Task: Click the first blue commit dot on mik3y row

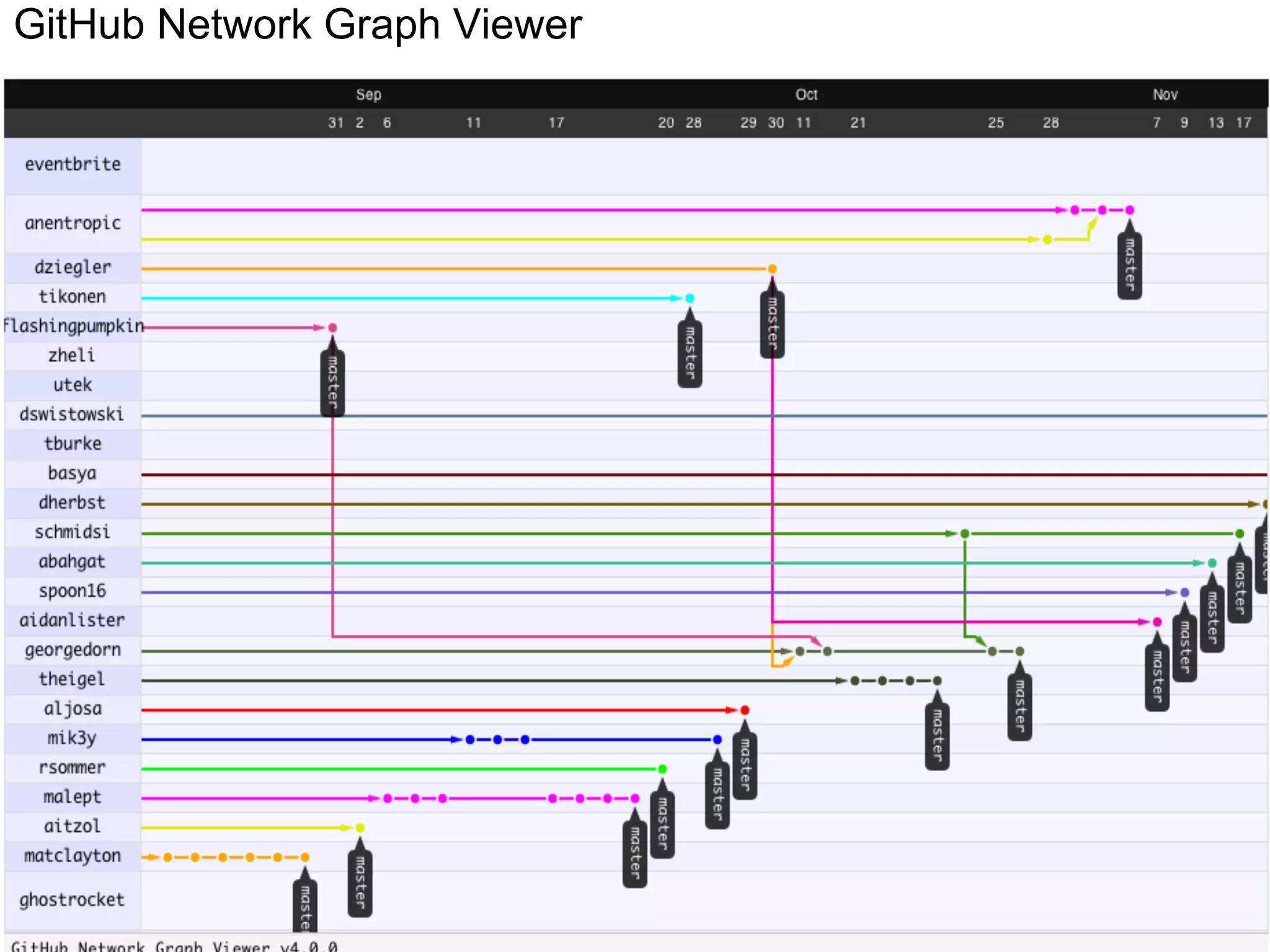Action: point(470,739)
